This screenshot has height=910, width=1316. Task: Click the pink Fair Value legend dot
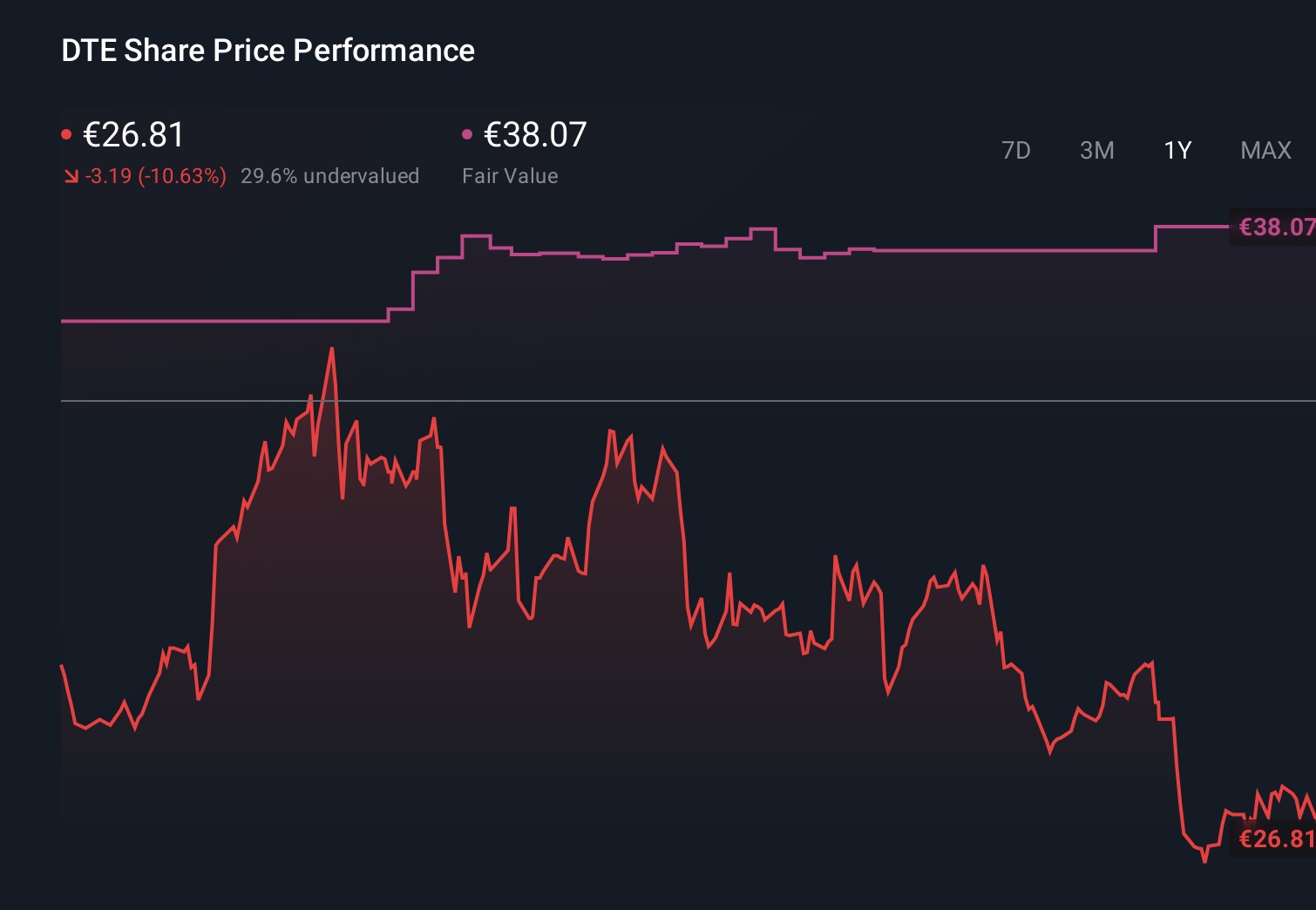point(467,133)
